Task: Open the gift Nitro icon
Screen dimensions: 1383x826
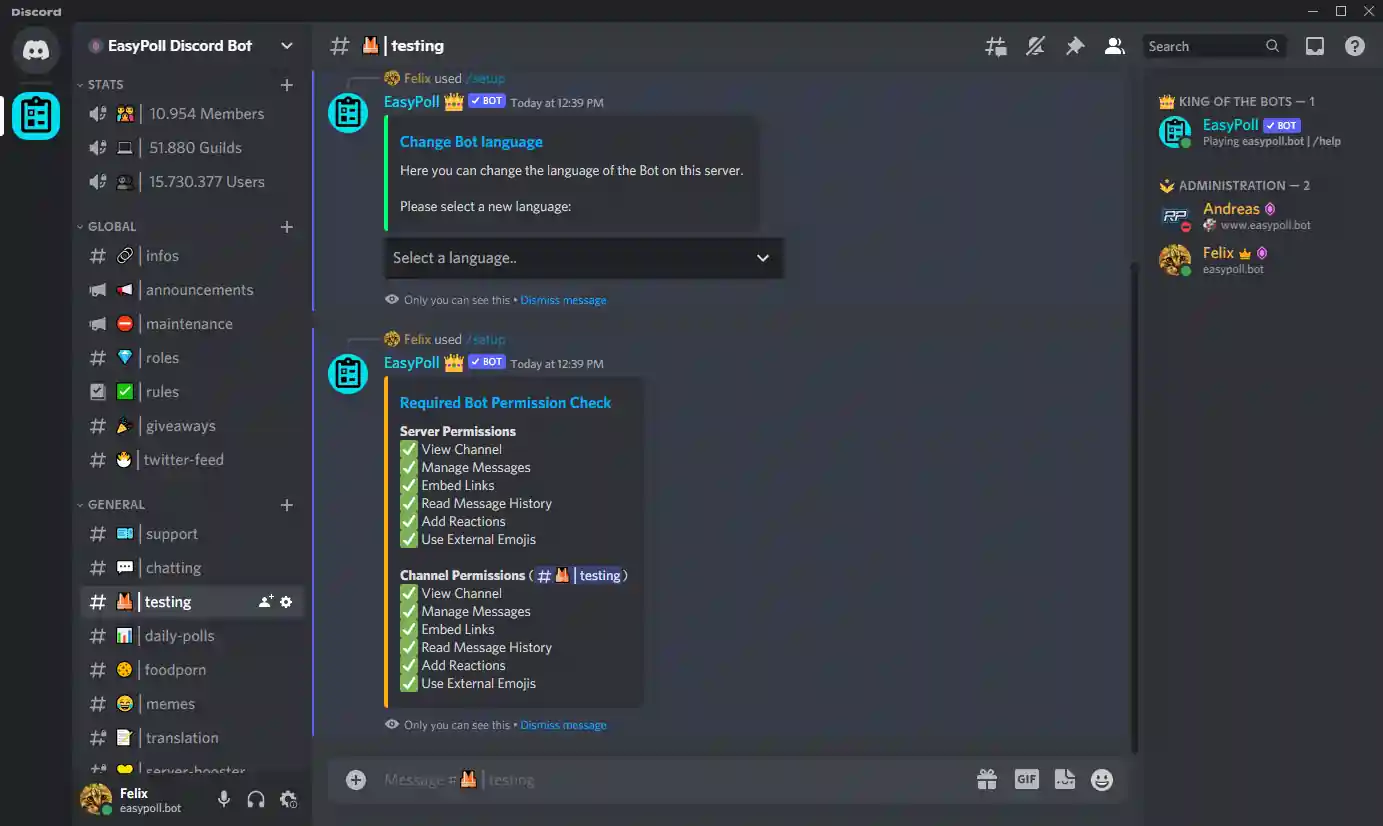Action: [987, 780]
